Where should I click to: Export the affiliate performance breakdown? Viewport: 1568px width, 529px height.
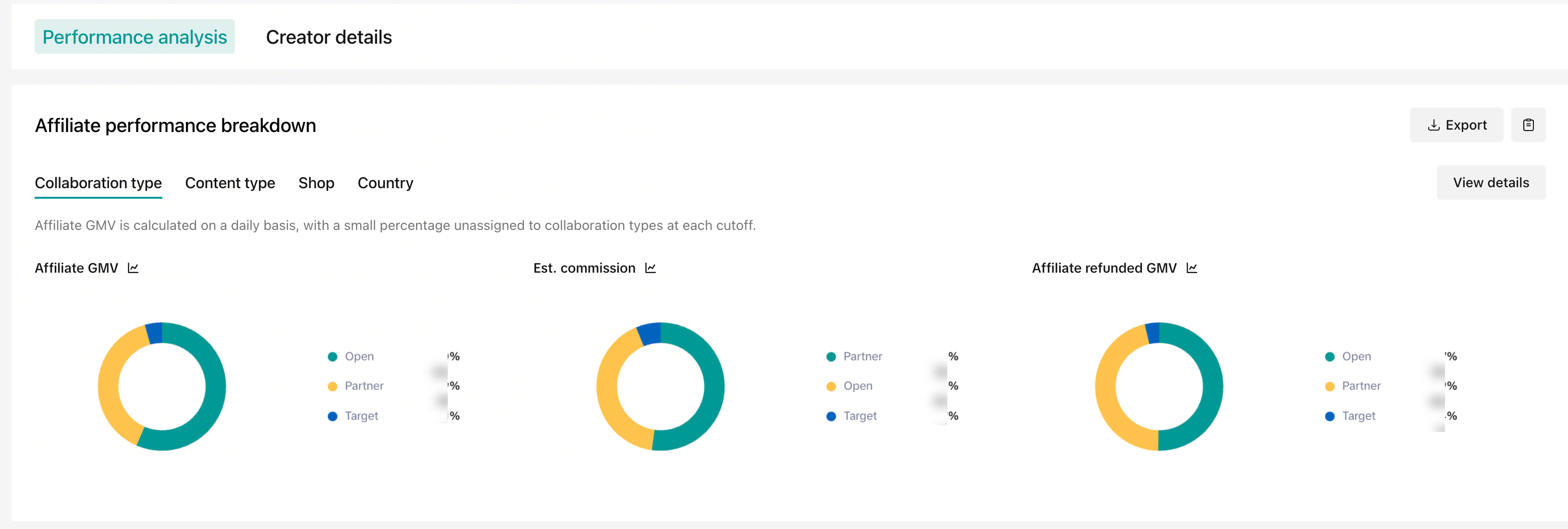pos(1456,125)
